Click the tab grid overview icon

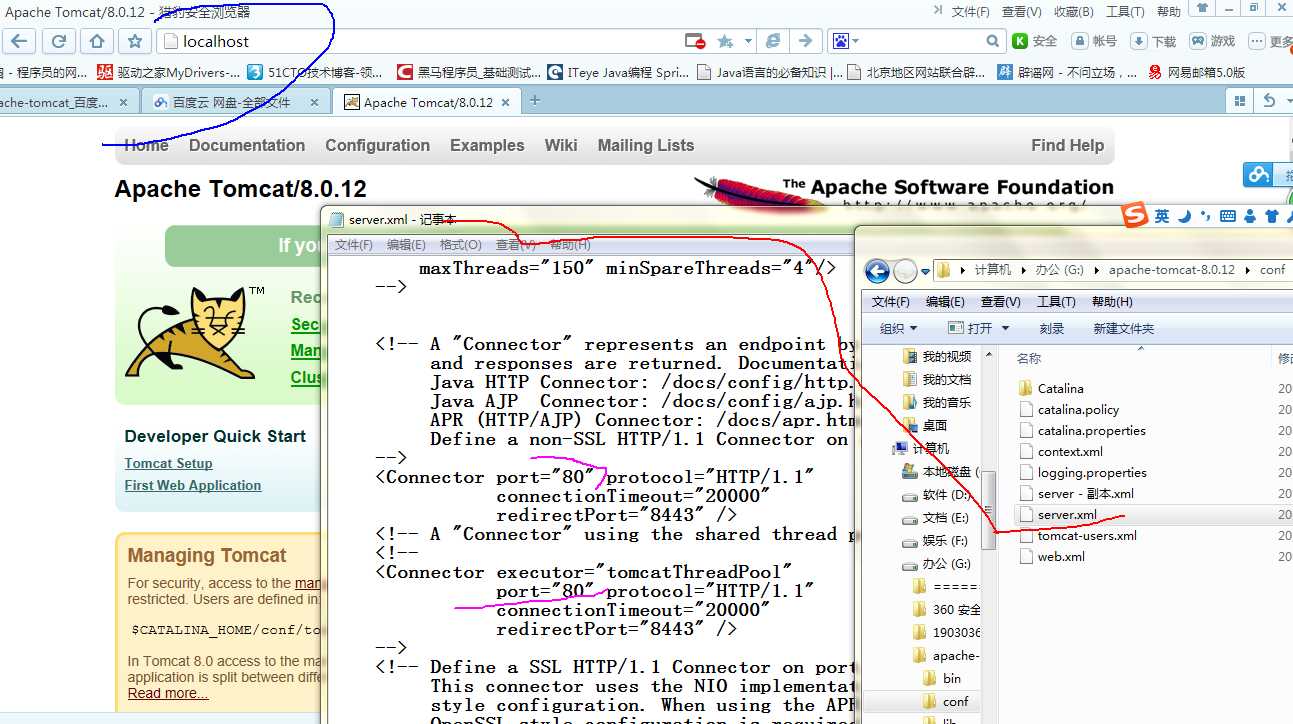[1240, 101]
